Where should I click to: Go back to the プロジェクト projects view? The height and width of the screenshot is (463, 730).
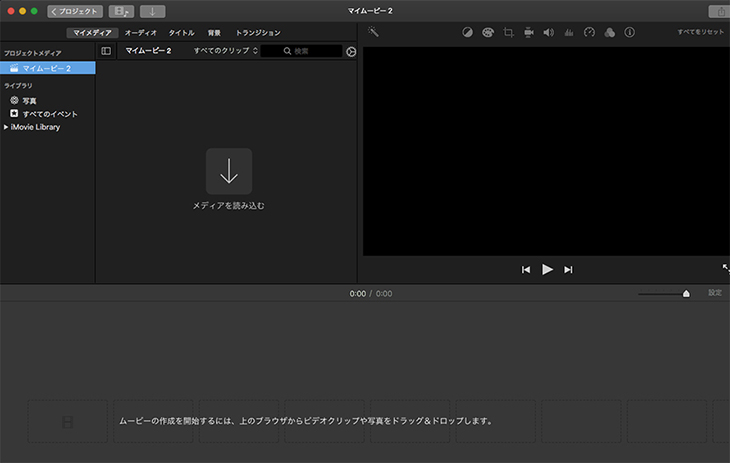pyautogui.click(x=75, y=11)
